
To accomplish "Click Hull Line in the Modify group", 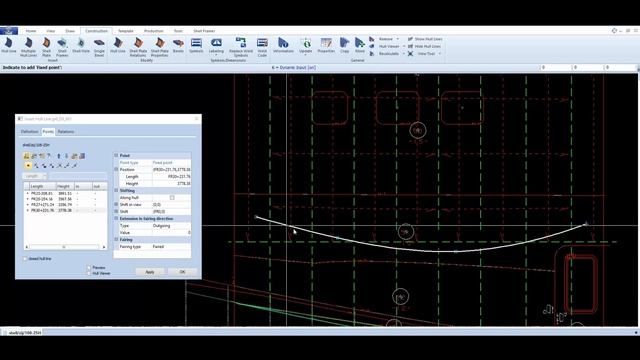I will pos(118,46).
